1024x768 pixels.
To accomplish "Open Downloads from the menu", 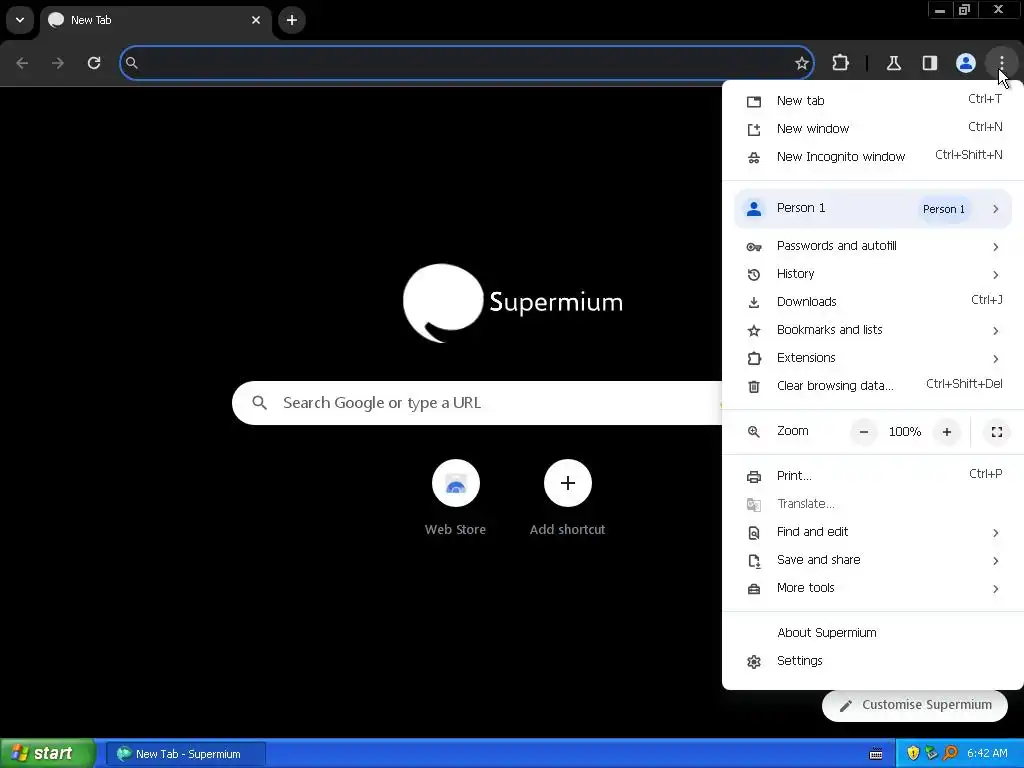I will (x=873, y=302).
